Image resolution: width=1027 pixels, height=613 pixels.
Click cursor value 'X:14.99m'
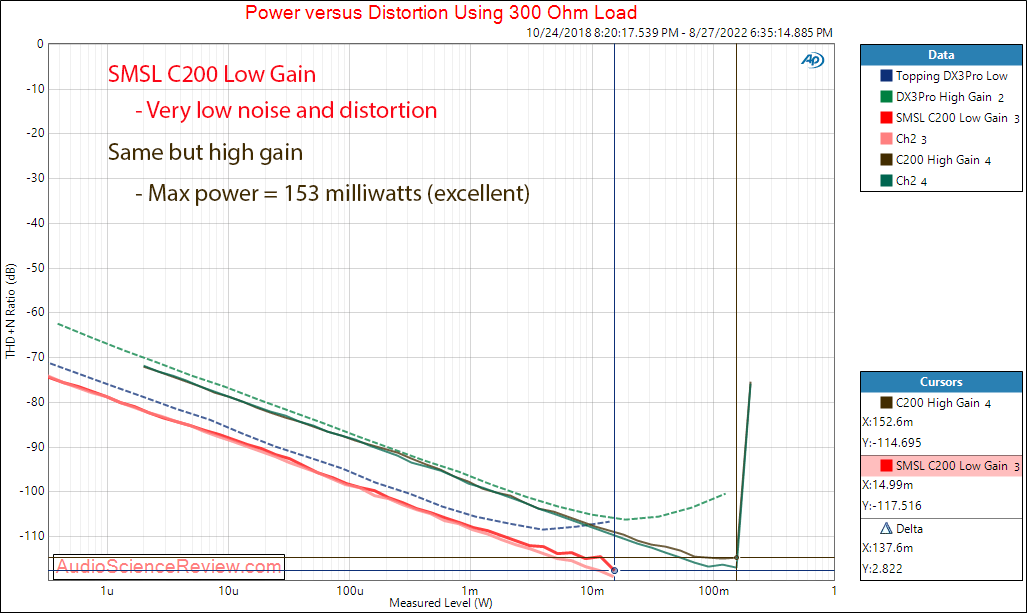point(887,485)
